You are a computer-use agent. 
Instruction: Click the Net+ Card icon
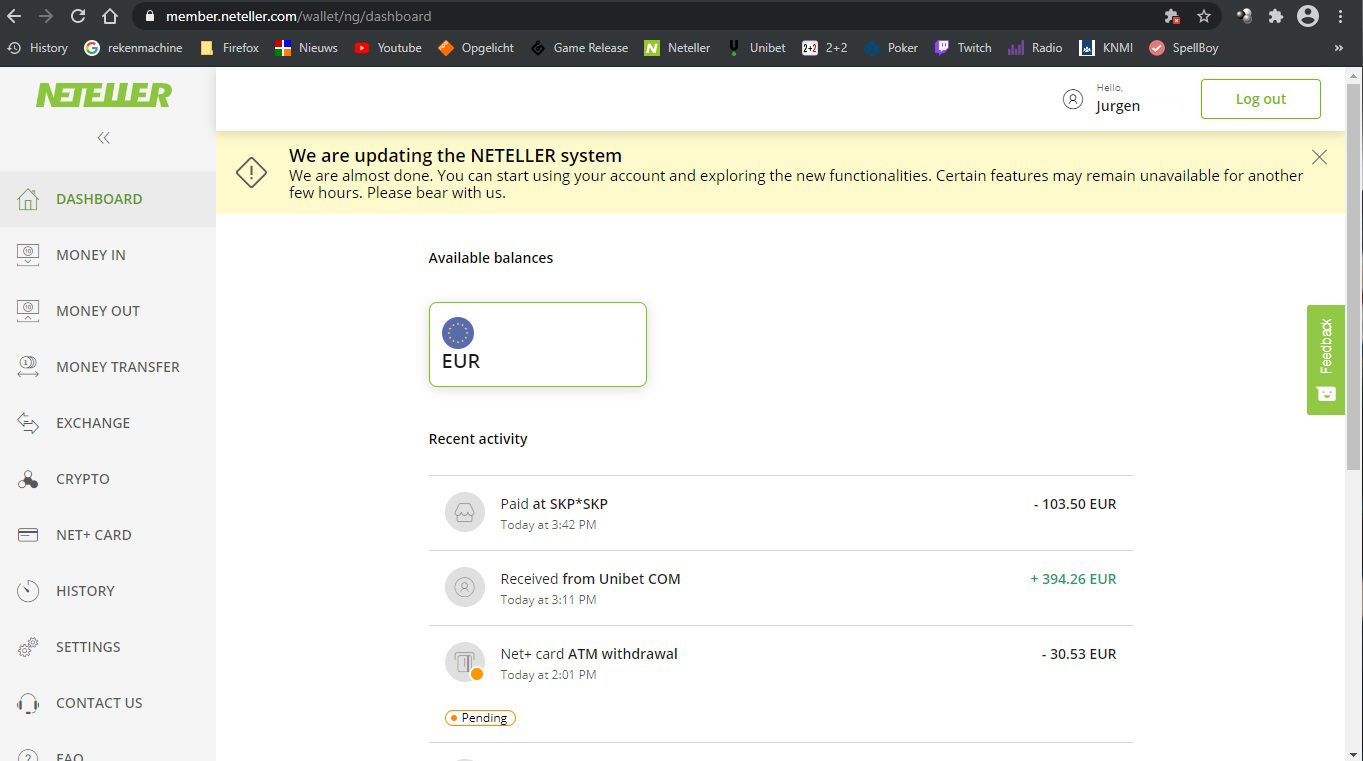pyautogui.click(x=28, y=535)
